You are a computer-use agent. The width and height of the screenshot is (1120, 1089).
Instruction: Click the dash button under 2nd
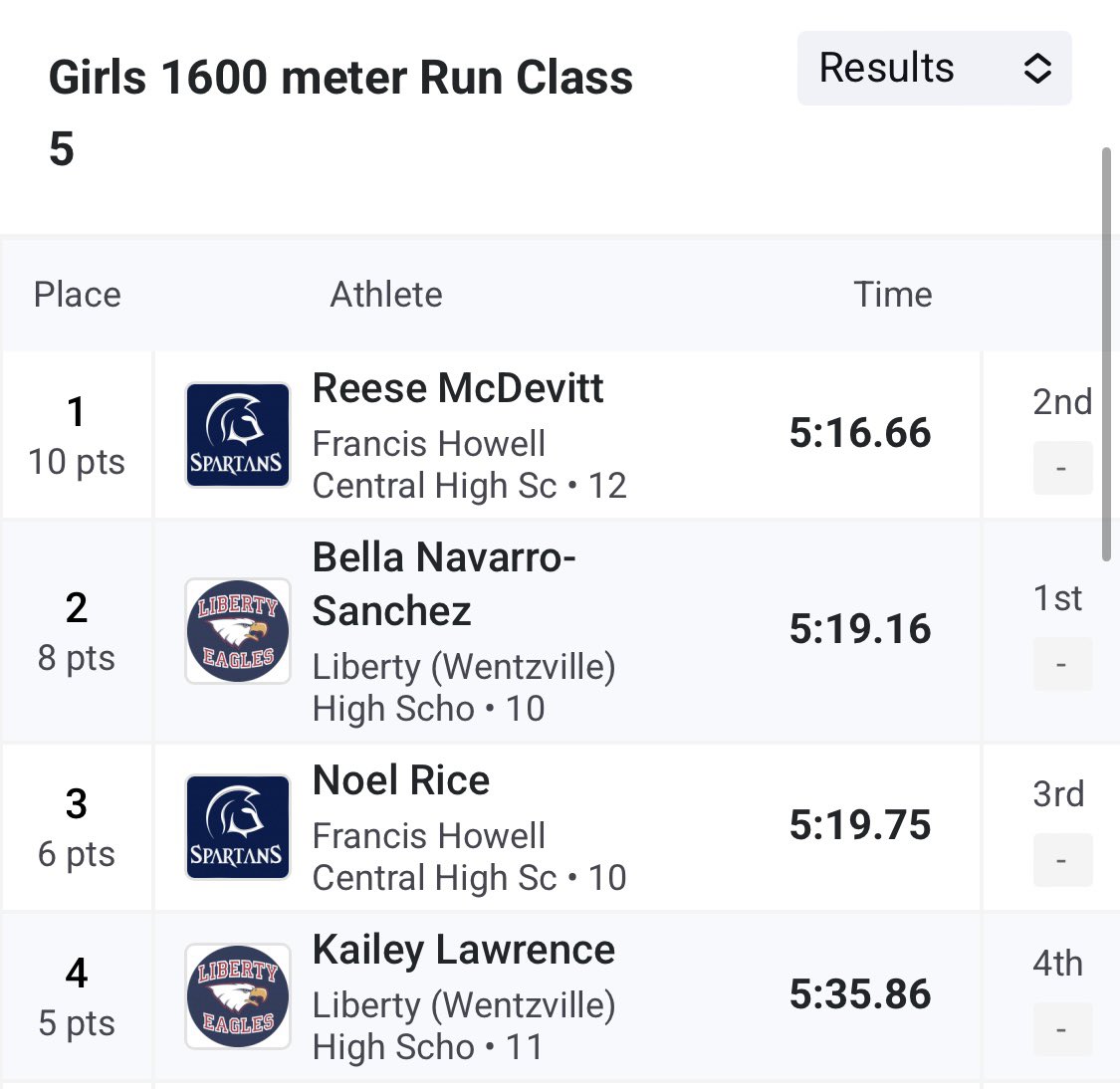tap(1061, 468)
